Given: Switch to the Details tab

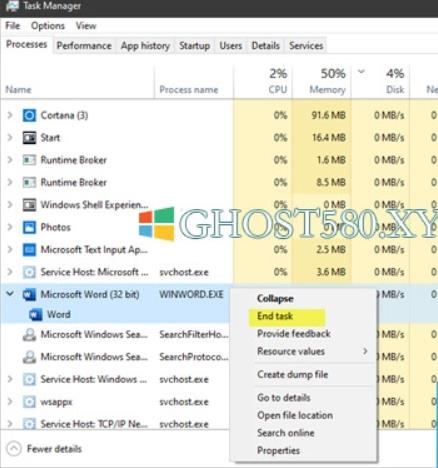Looking at the screenshot, I should 265,46.
